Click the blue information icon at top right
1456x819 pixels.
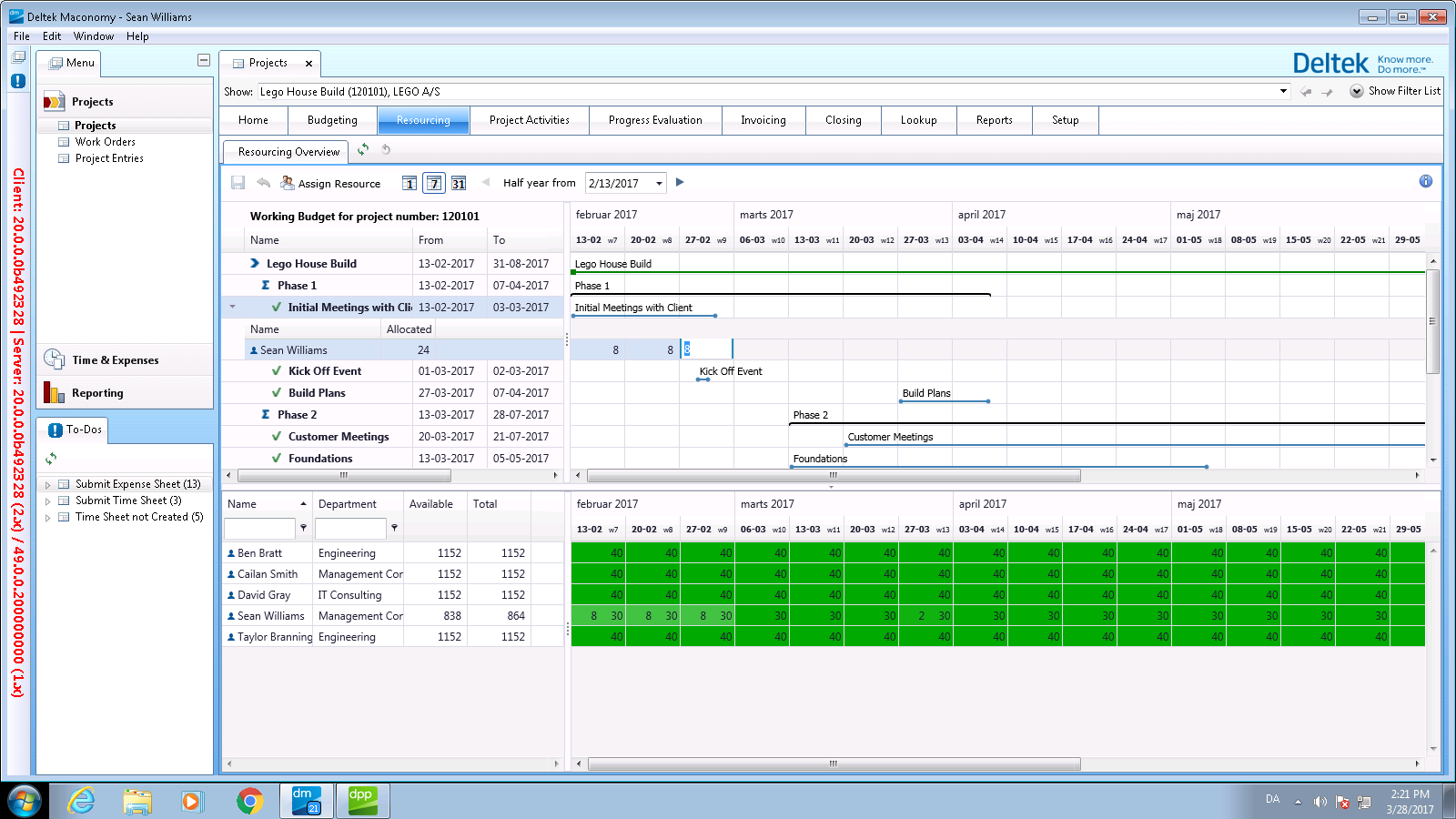point(1425,181)
